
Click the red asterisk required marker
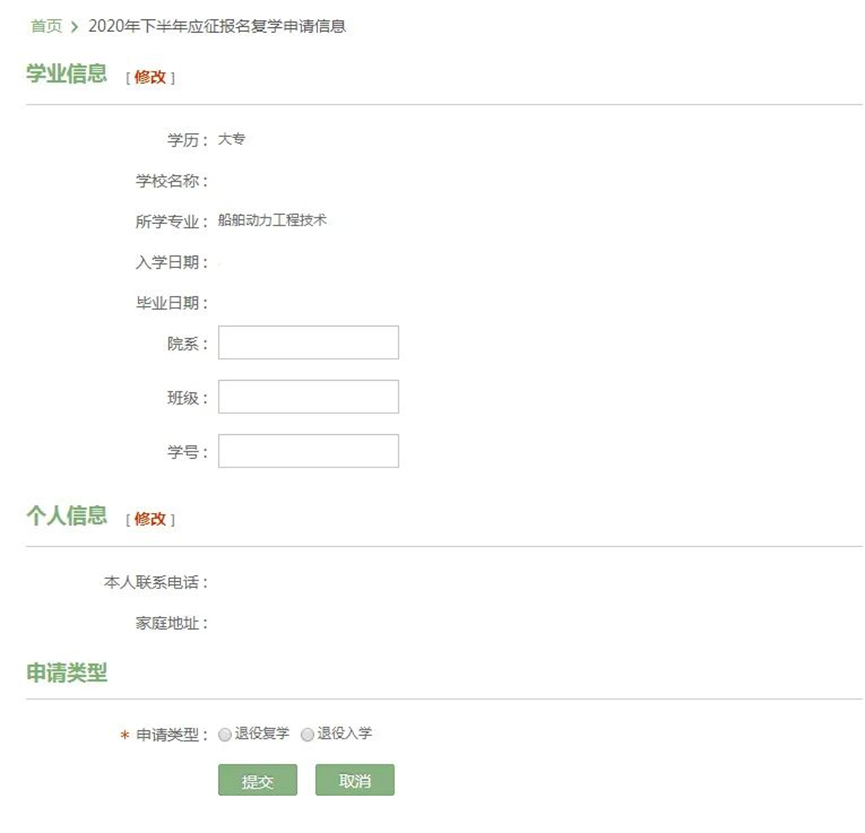(x=124, y=736)
